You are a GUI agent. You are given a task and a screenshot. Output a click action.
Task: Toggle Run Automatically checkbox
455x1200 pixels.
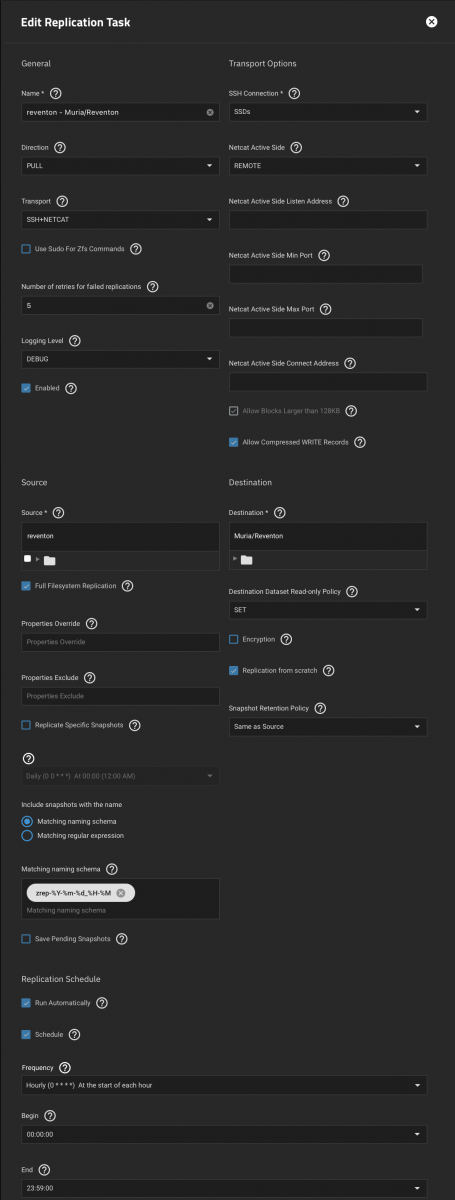pyautogui.click(x=26, y=1002)
